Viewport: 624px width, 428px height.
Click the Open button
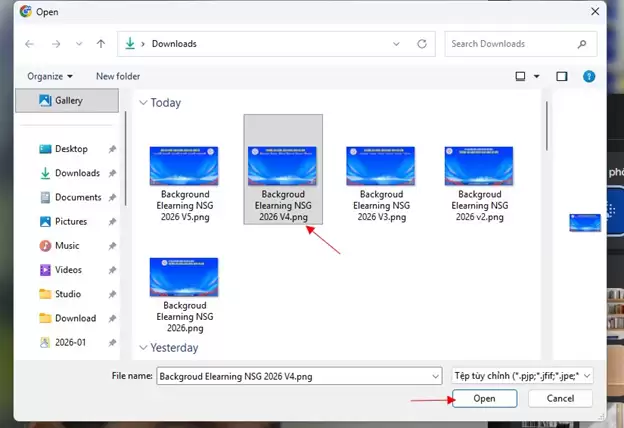click(484, 399)
